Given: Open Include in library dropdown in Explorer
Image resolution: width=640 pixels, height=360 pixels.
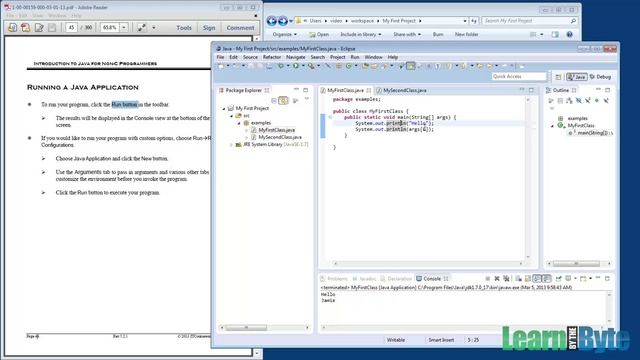Looking at the screenshot, I should click(361, 35).
